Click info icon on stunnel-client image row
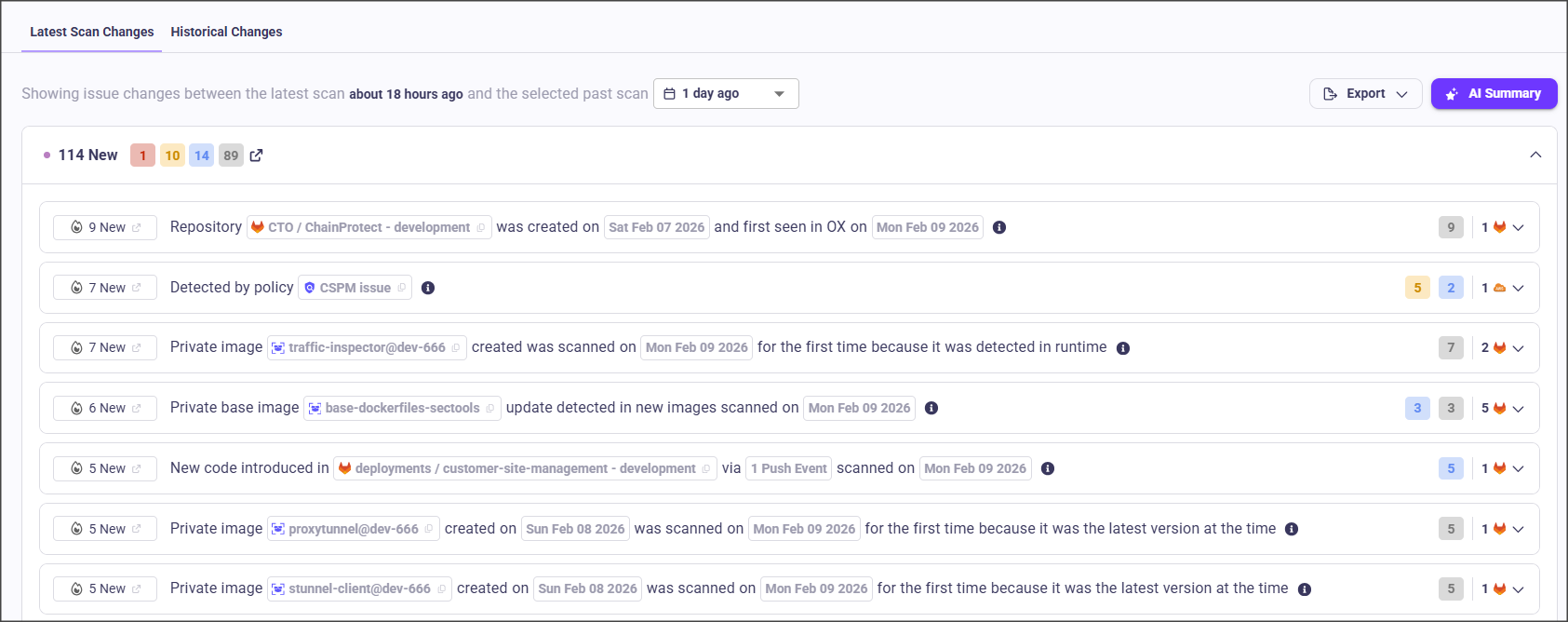Image resolution: width=1568 pixels, height=622 pixels. (x=1305, y=589)
